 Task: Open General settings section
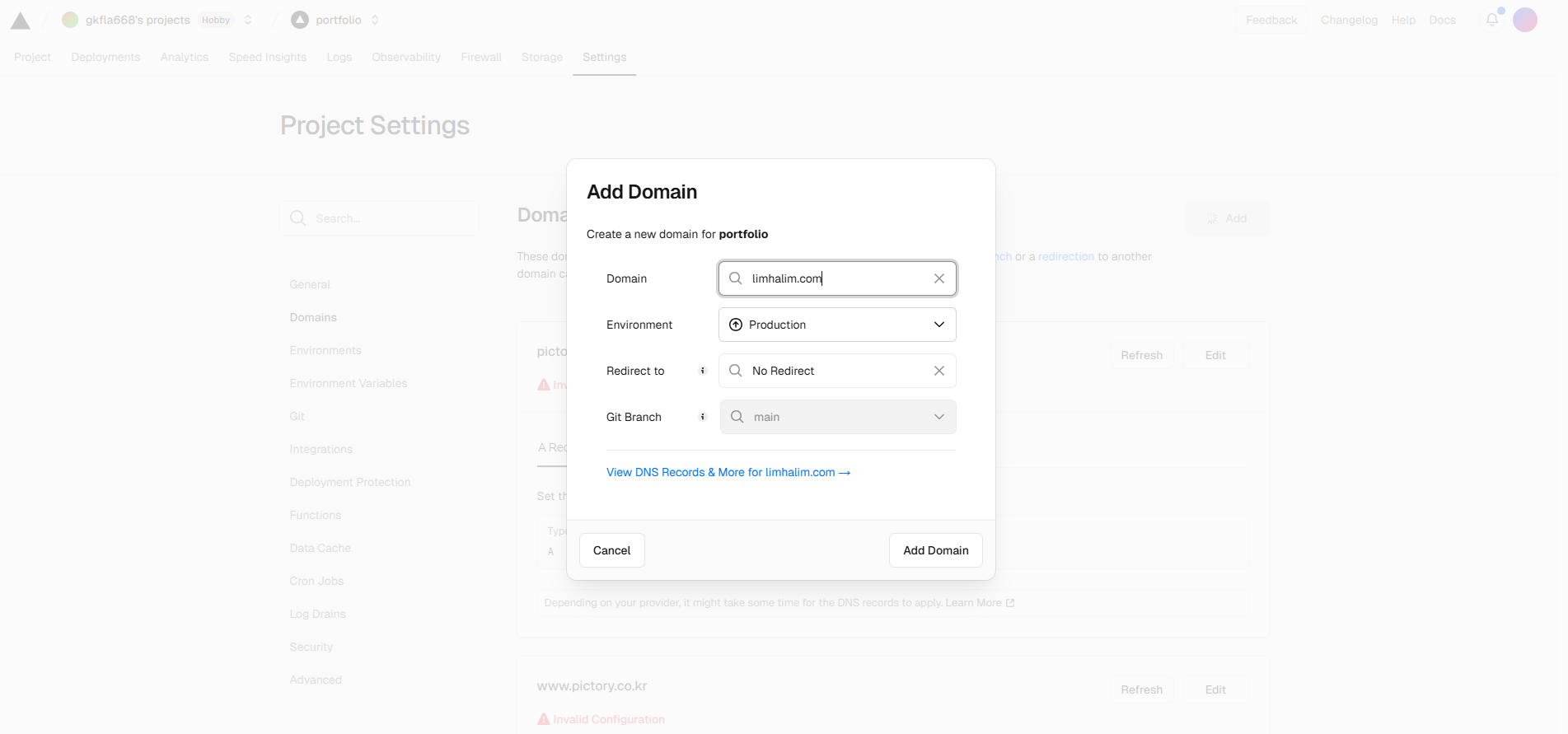click(310, 284)
